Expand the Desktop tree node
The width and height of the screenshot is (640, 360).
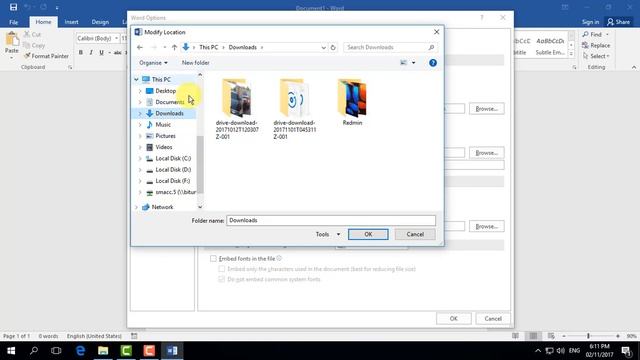click(140, 91)
